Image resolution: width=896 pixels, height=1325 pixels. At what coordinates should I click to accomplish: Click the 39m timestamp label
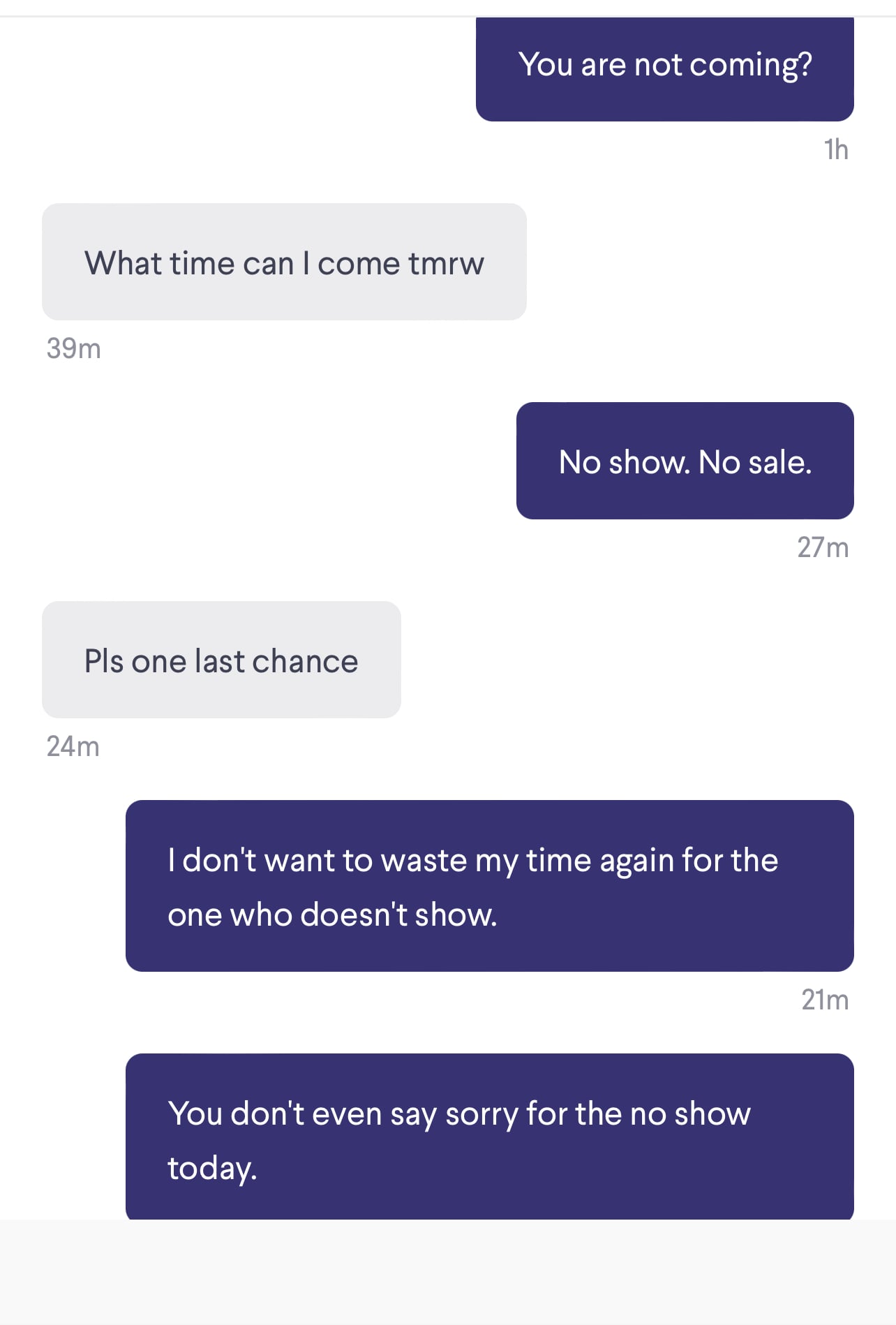73,348
